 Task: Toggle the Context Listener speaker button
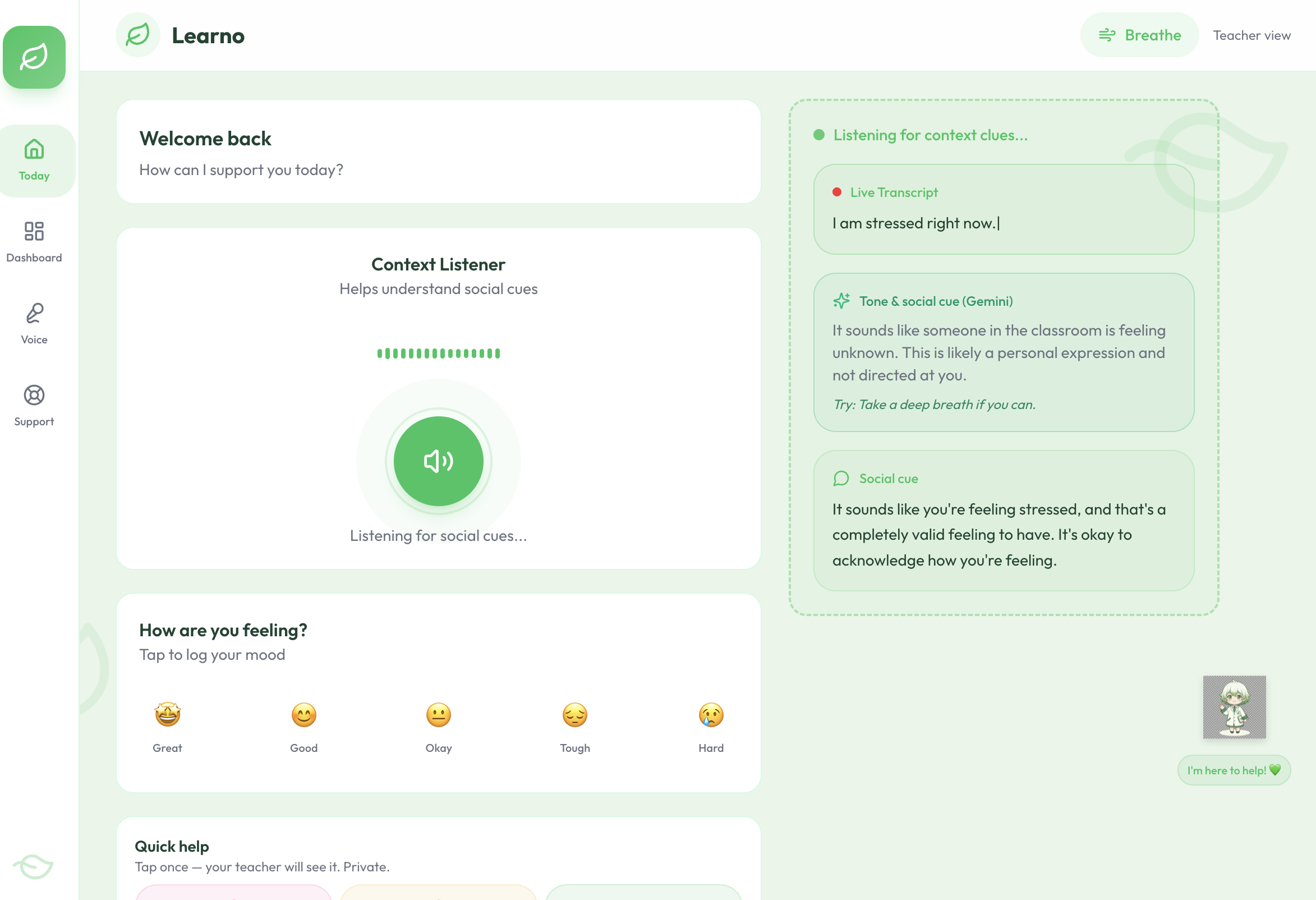point(438,461)
